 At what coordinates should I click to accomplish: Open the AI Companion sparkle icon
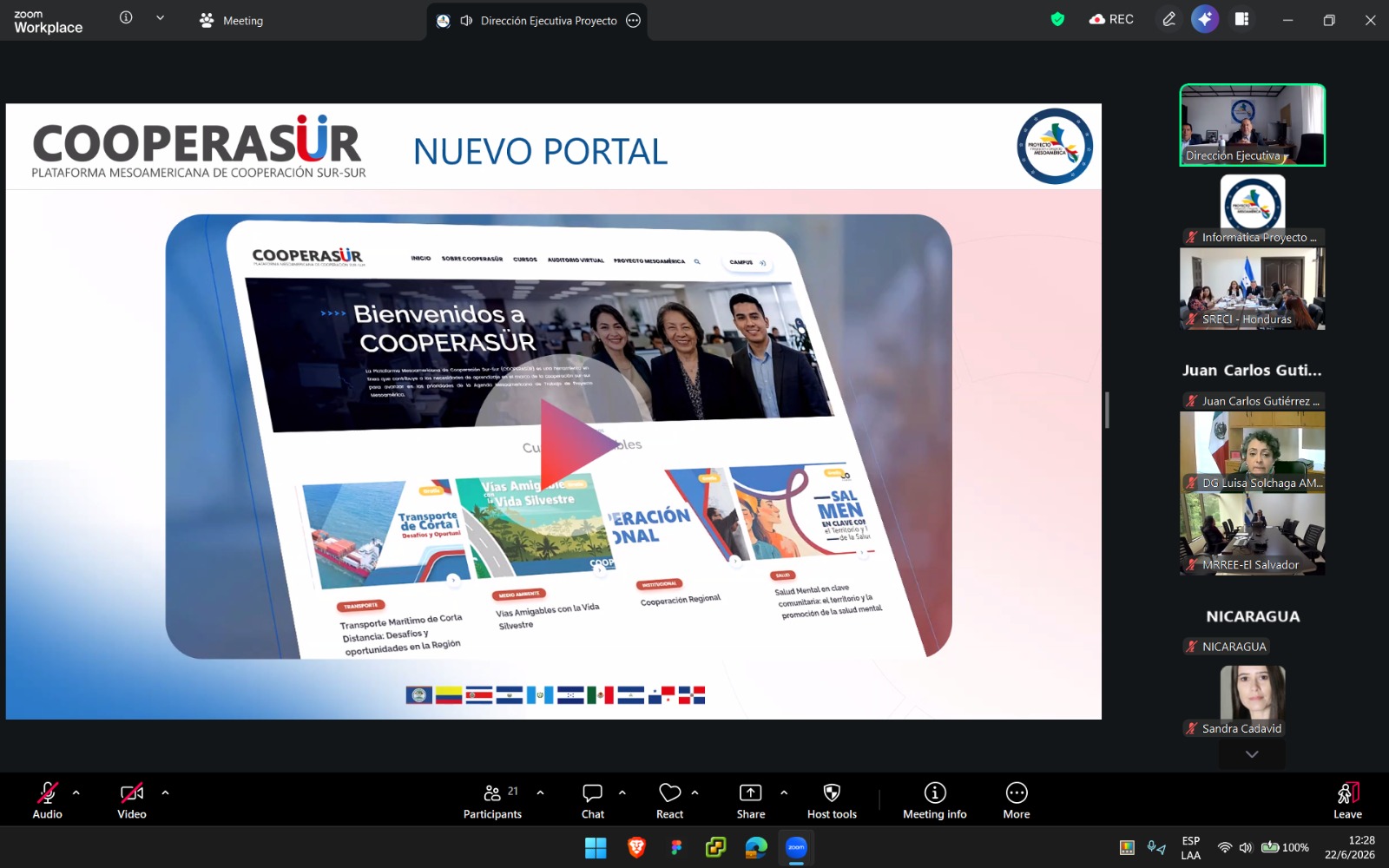click(1205, 19)
